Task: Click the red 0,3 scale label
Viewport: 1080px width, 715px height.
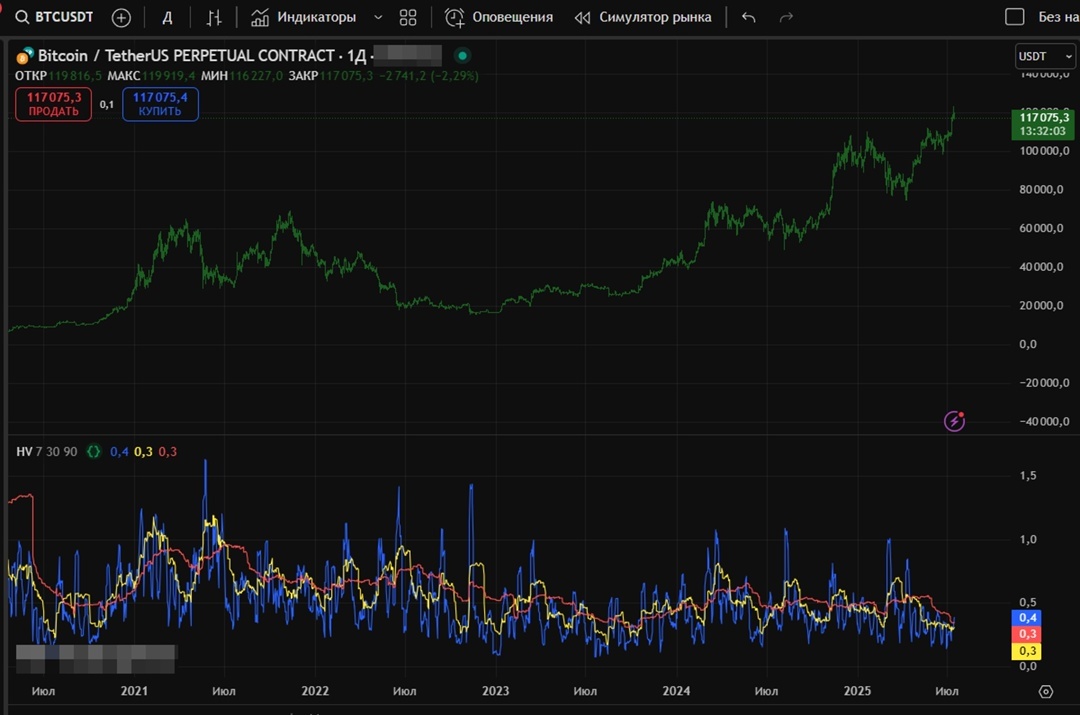Action: (x=1026, y=634)
